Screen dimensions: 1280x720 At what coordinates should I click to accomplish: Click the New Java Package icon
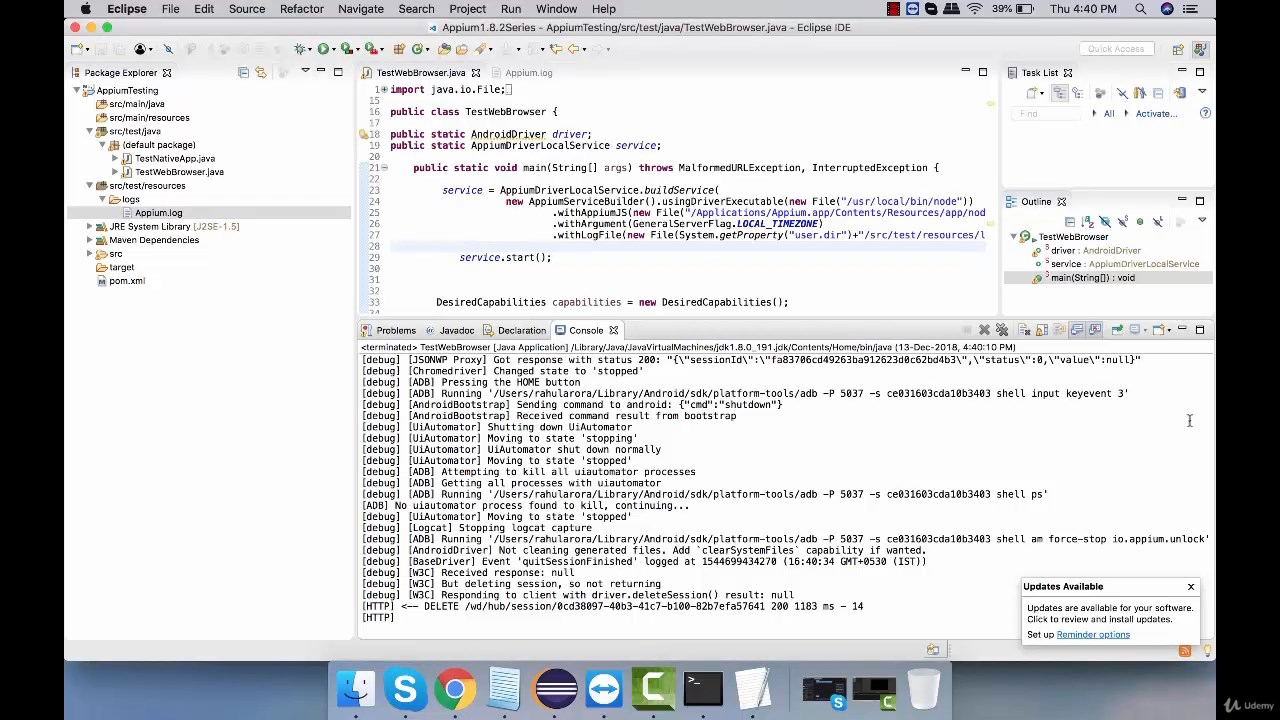[x=399, y=49]
